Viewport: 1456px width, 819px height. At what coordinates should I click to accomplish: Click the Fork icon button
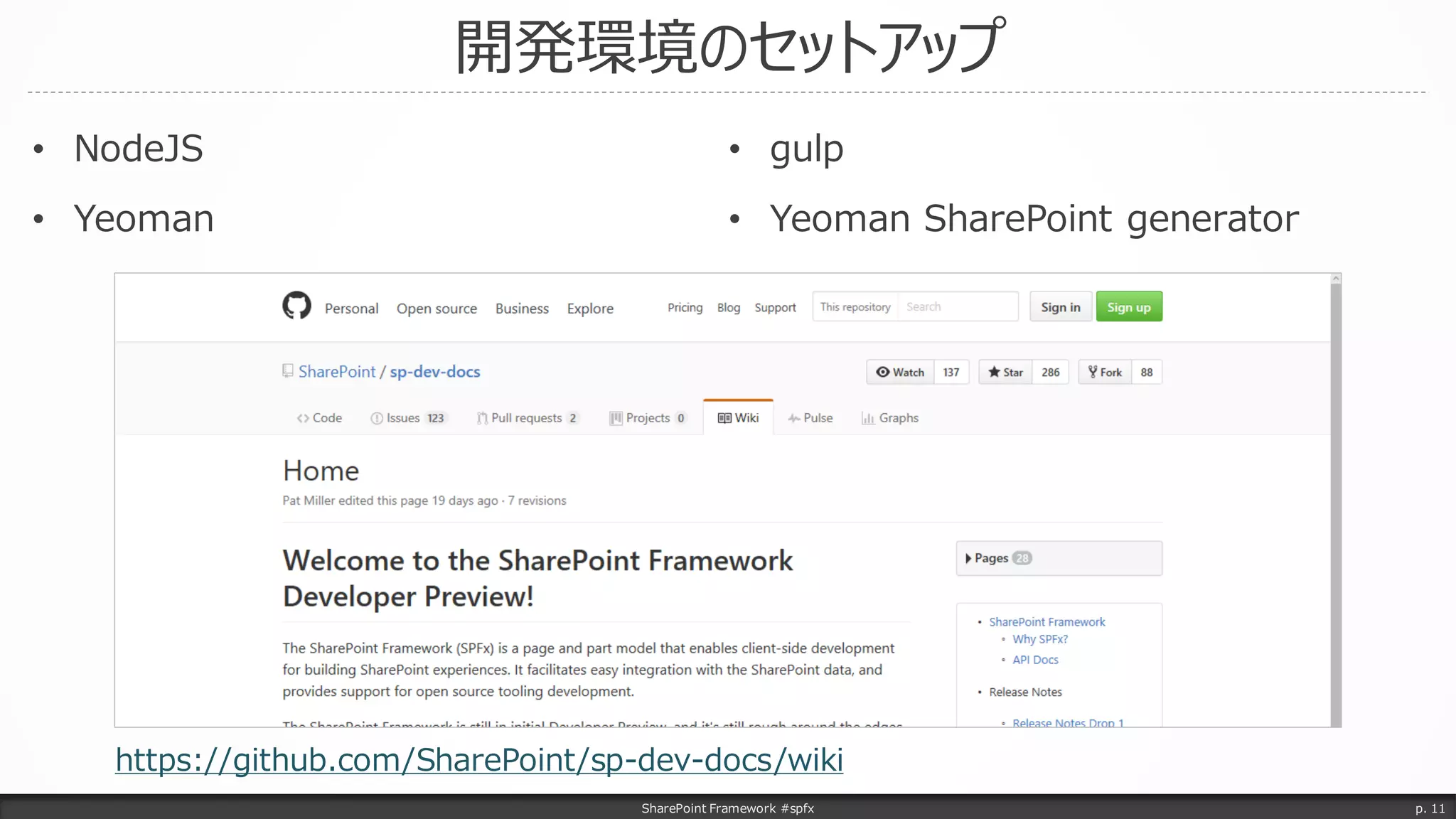[x=1105, y=373]
